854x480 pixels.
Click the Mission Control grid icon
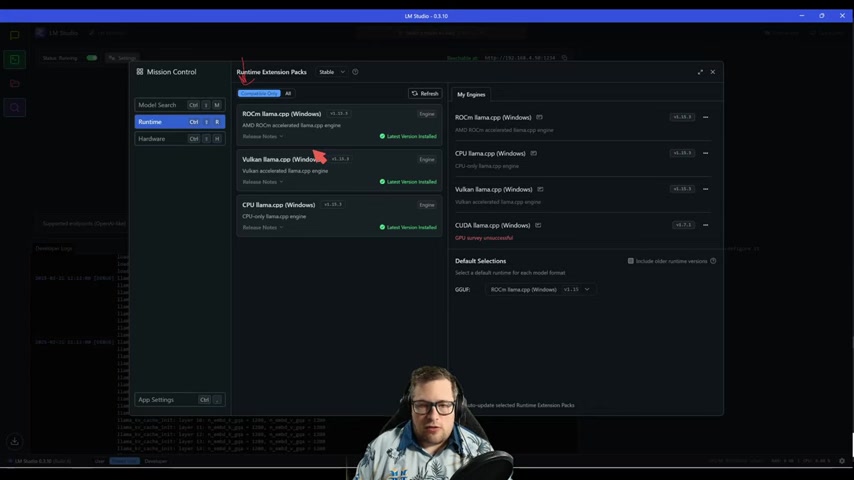coord(140,72)
